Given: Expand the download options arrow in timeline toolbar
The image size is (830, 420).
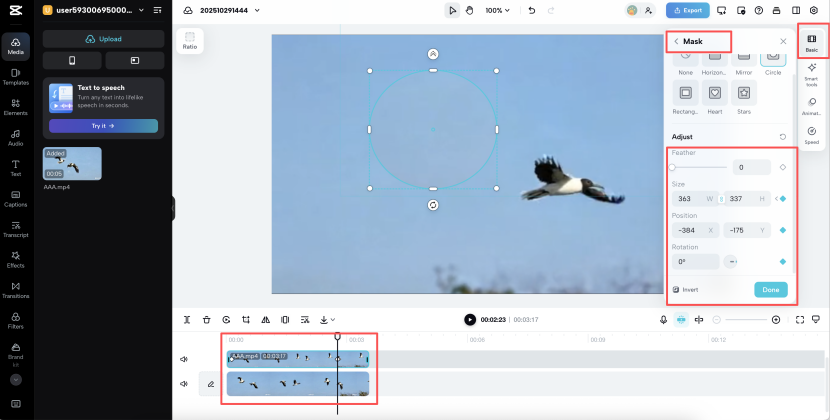Looking at the screenshot, I should 332,320.
